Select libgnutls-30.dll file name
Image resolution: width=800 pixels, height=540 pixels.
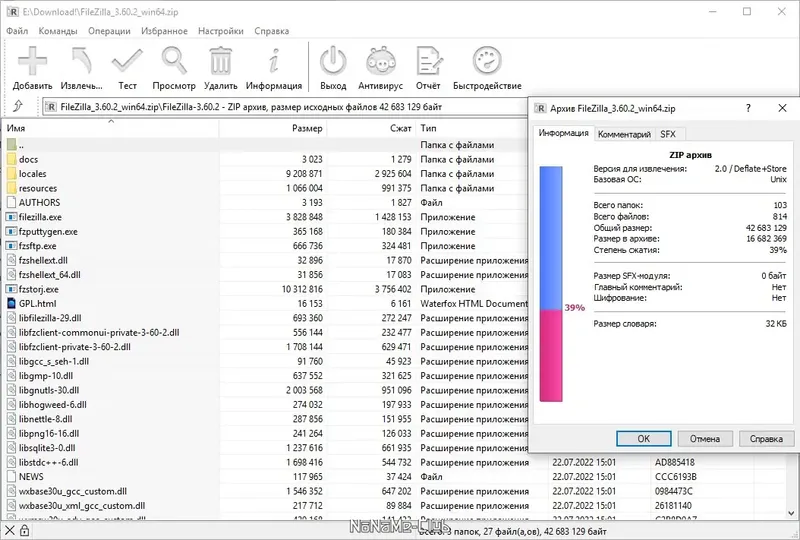pos(49,390)
